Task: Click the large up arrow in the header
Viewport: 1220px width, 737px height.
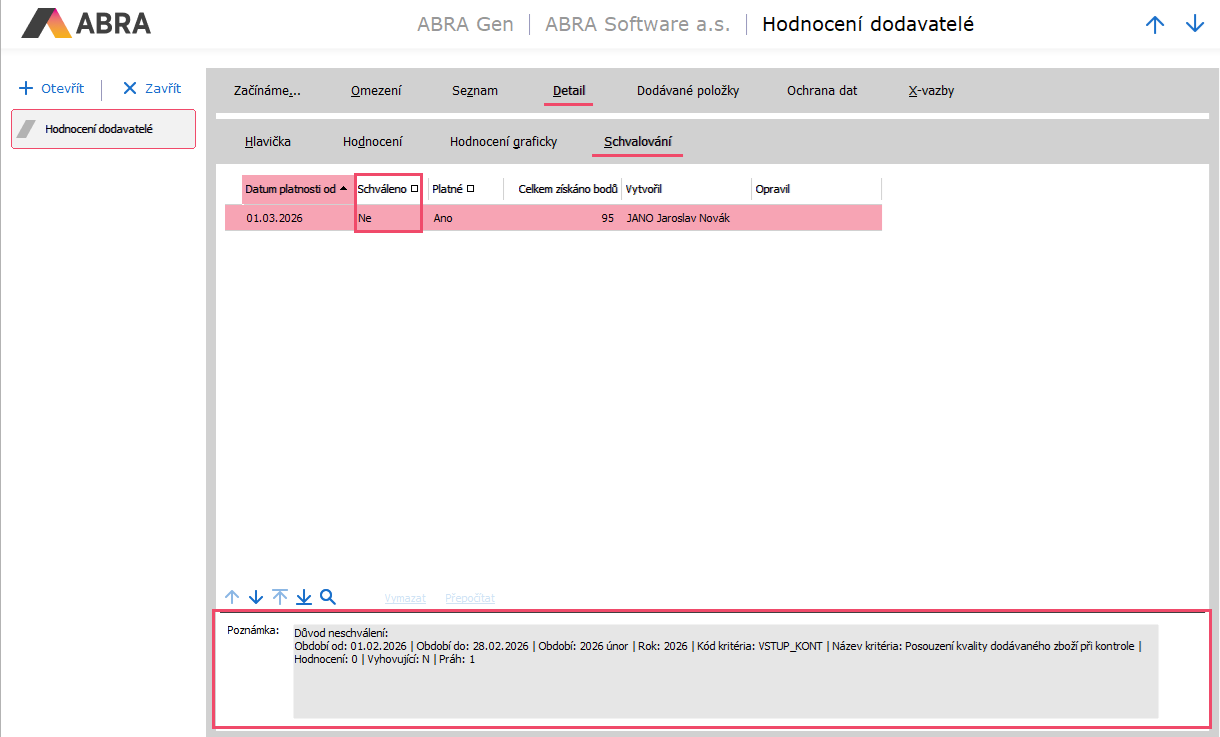Action: [1155, 25]
